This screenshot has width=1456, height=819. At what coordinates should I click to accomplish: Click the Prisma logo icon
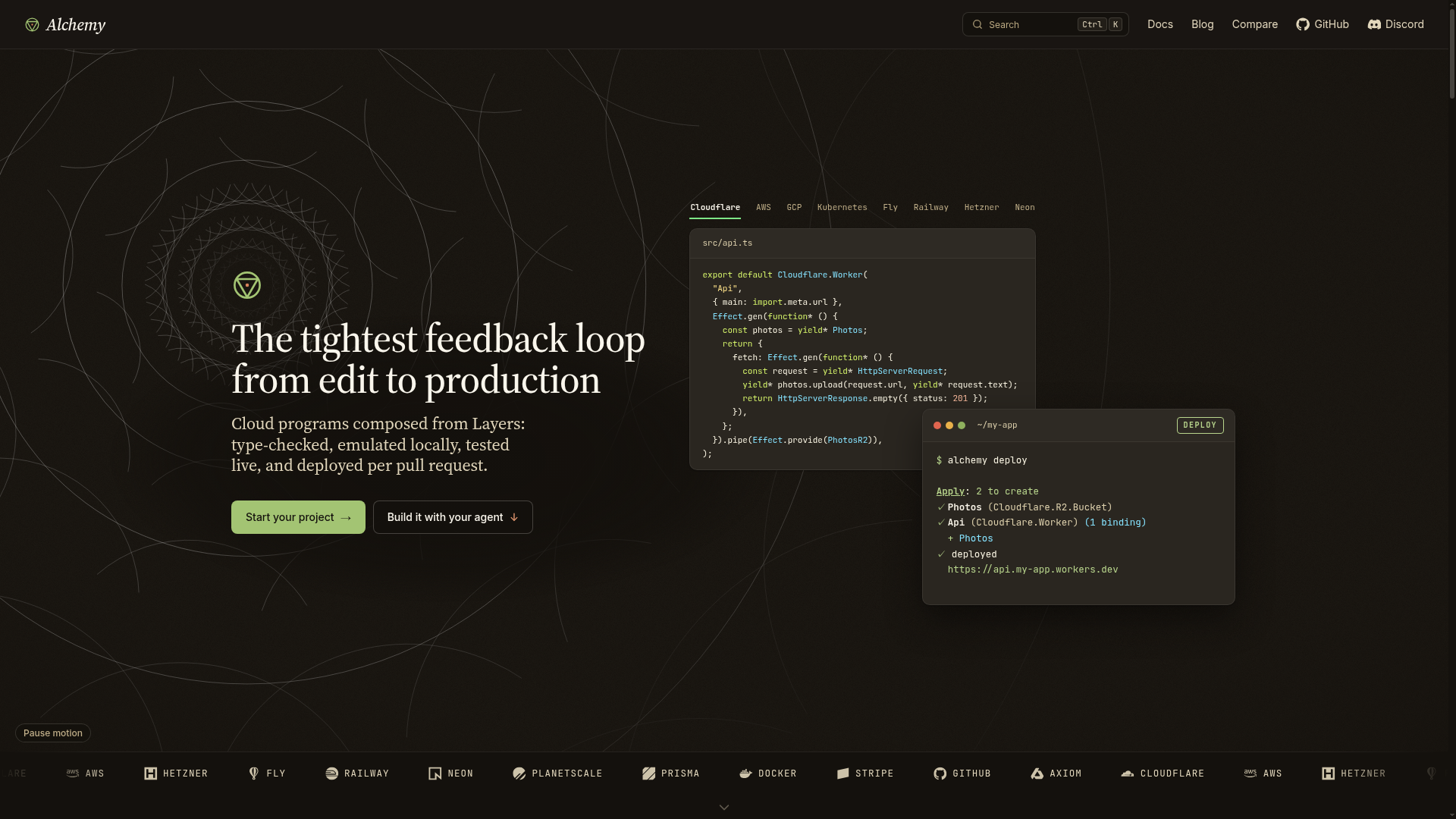click(649, 773)
